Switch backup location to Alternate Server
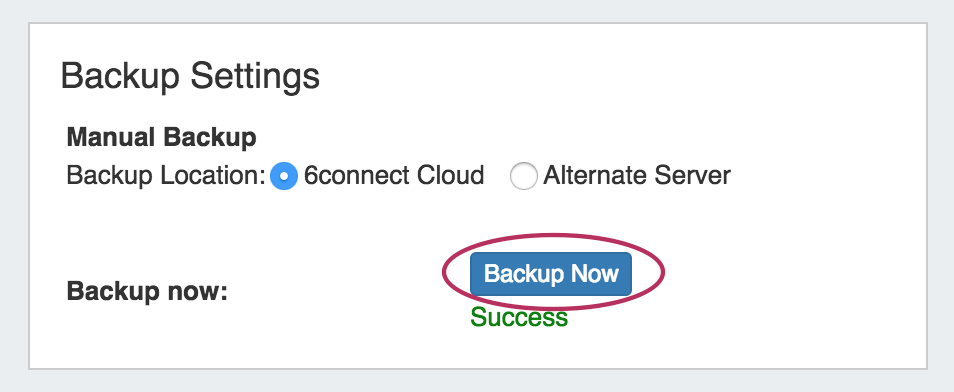954x392 pixels. [523, 177]
